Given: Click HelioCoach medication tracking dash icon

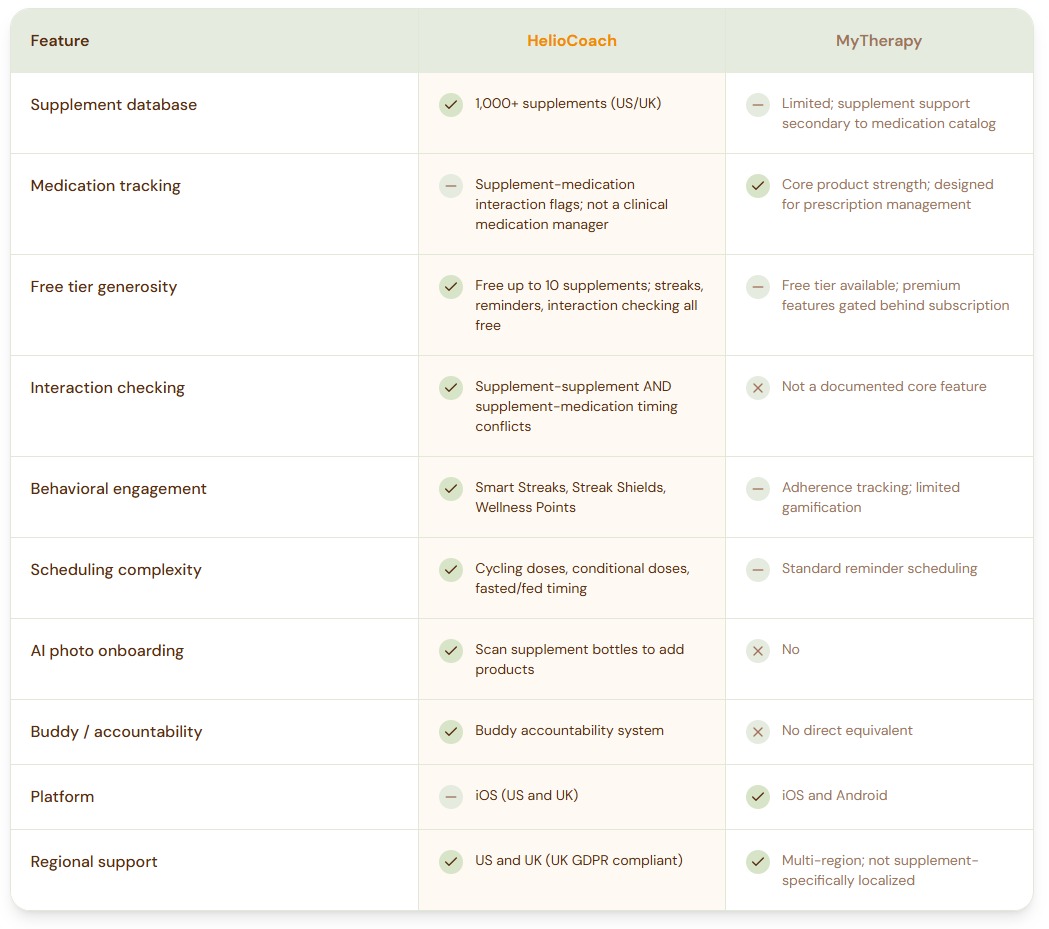Looking at the screenshot, I should click(x=451, y=186).
